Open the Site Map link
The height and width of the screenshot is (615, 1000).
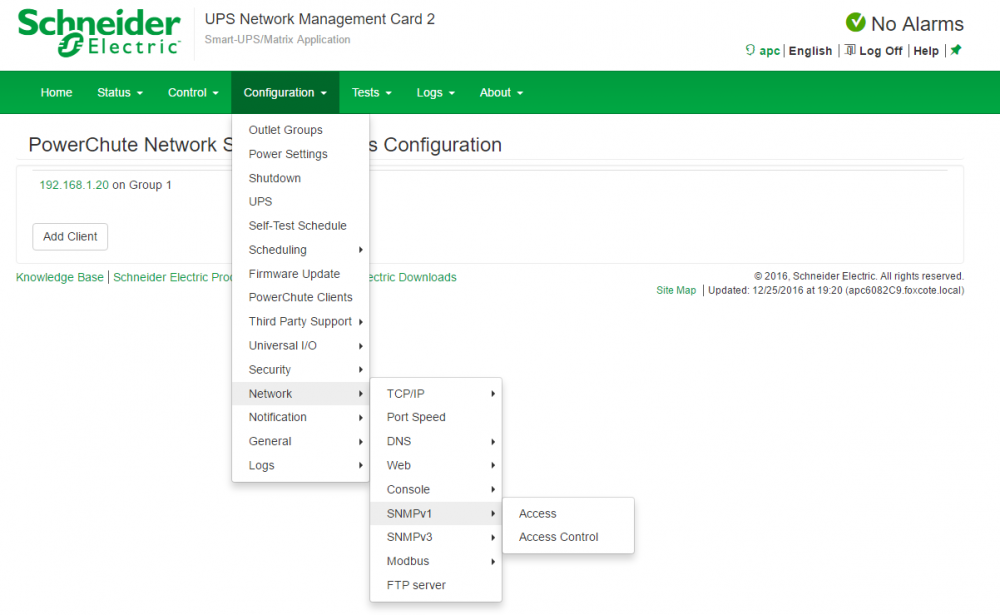click(x=676, y=290)
